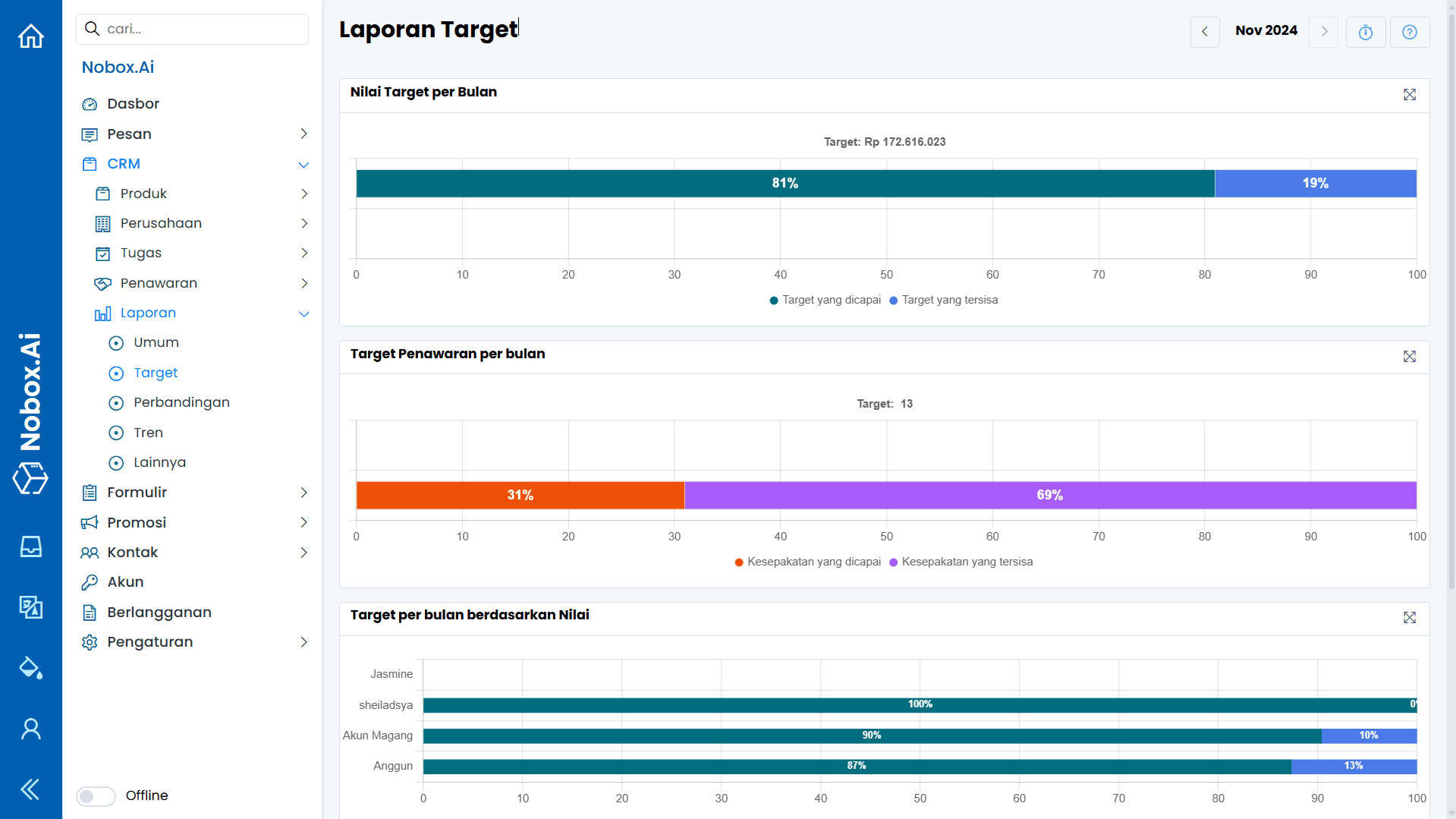Click the paint bucket icon in the blue rail

click(x=30, y=668)
